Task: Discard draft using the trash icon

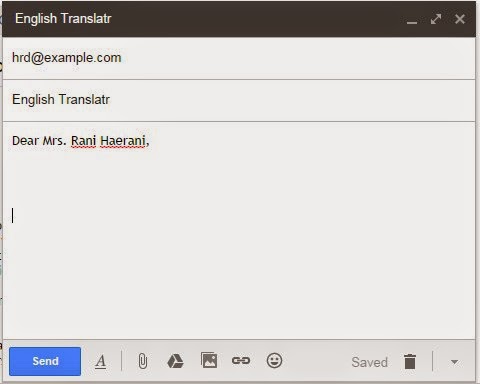Action: (410, 362)
